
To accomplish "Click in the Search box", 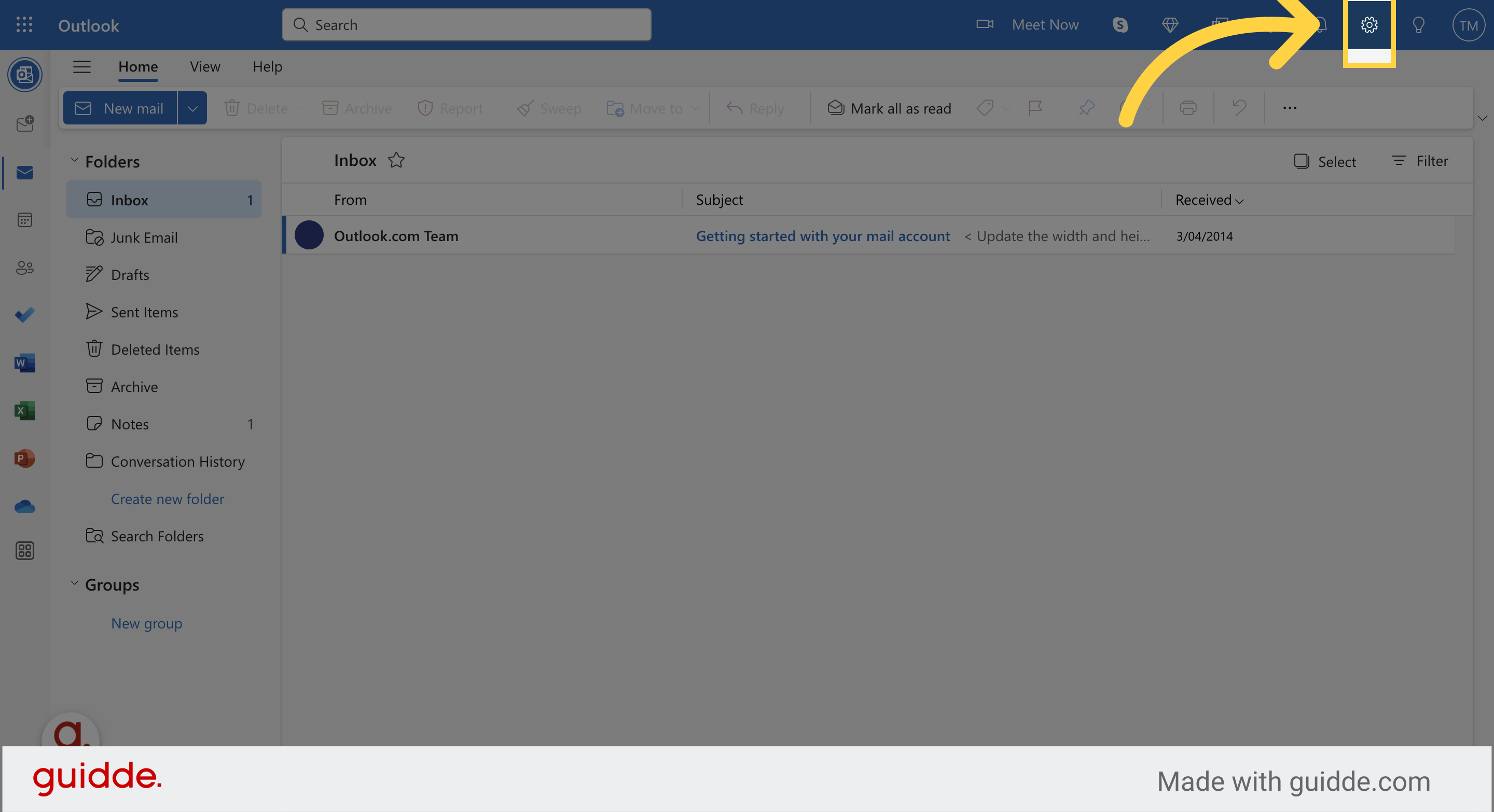I will [466, 25].
